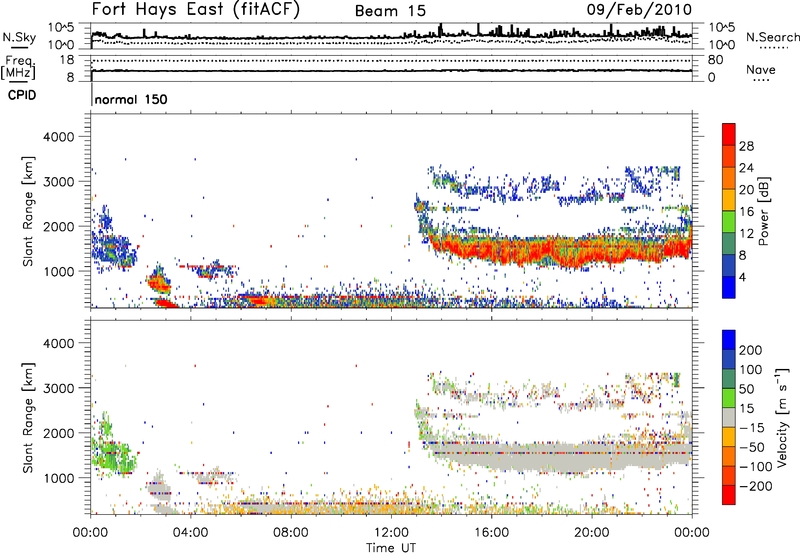Click the blue top segment of Velocity color bar
The image size is (800, 554).
[x=729, y=340]
